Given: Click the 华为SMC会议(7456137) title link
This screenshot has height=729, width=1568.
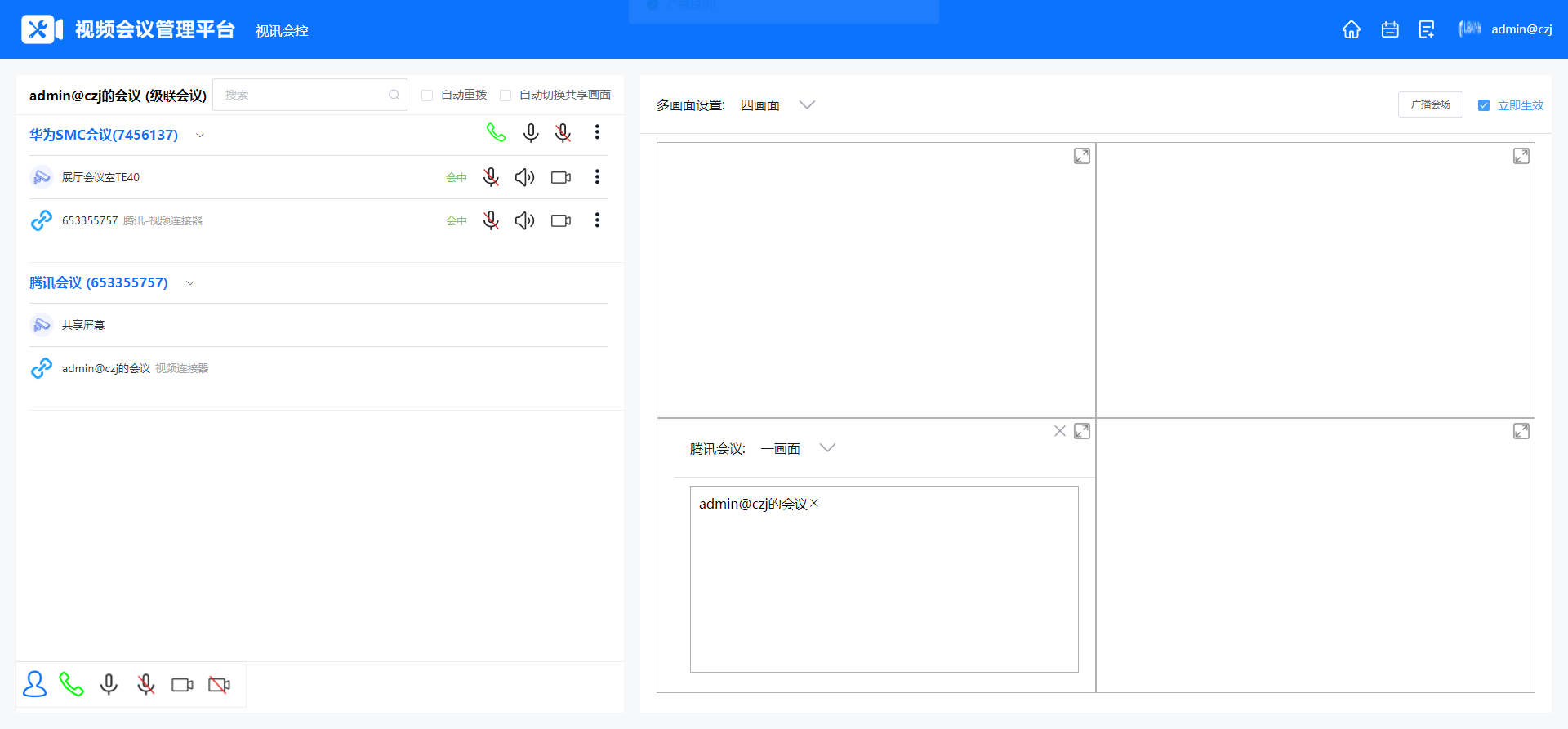Looking at the screenshot, I should [104, 135].
